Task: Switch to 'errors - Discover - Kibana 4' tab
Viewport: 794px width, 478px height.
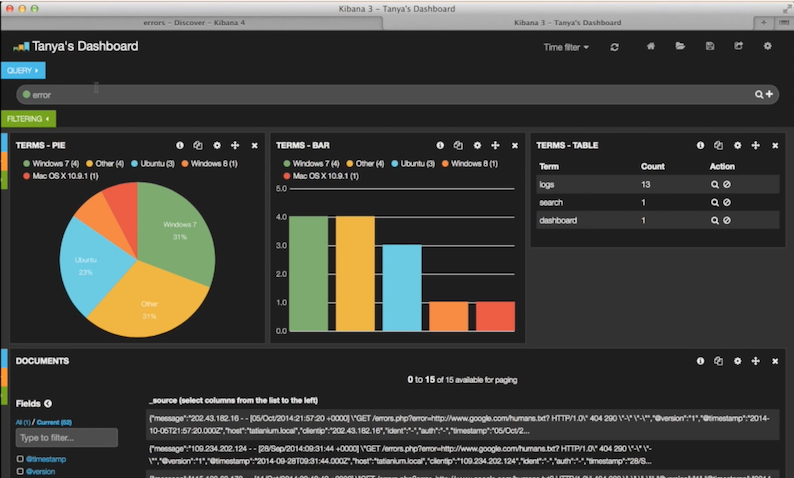Action: pos(193,23)
